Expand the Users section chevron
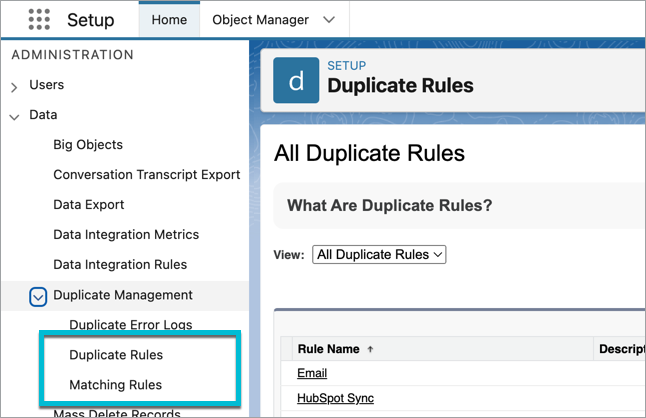646x418 pixels. tap(14, 87)
